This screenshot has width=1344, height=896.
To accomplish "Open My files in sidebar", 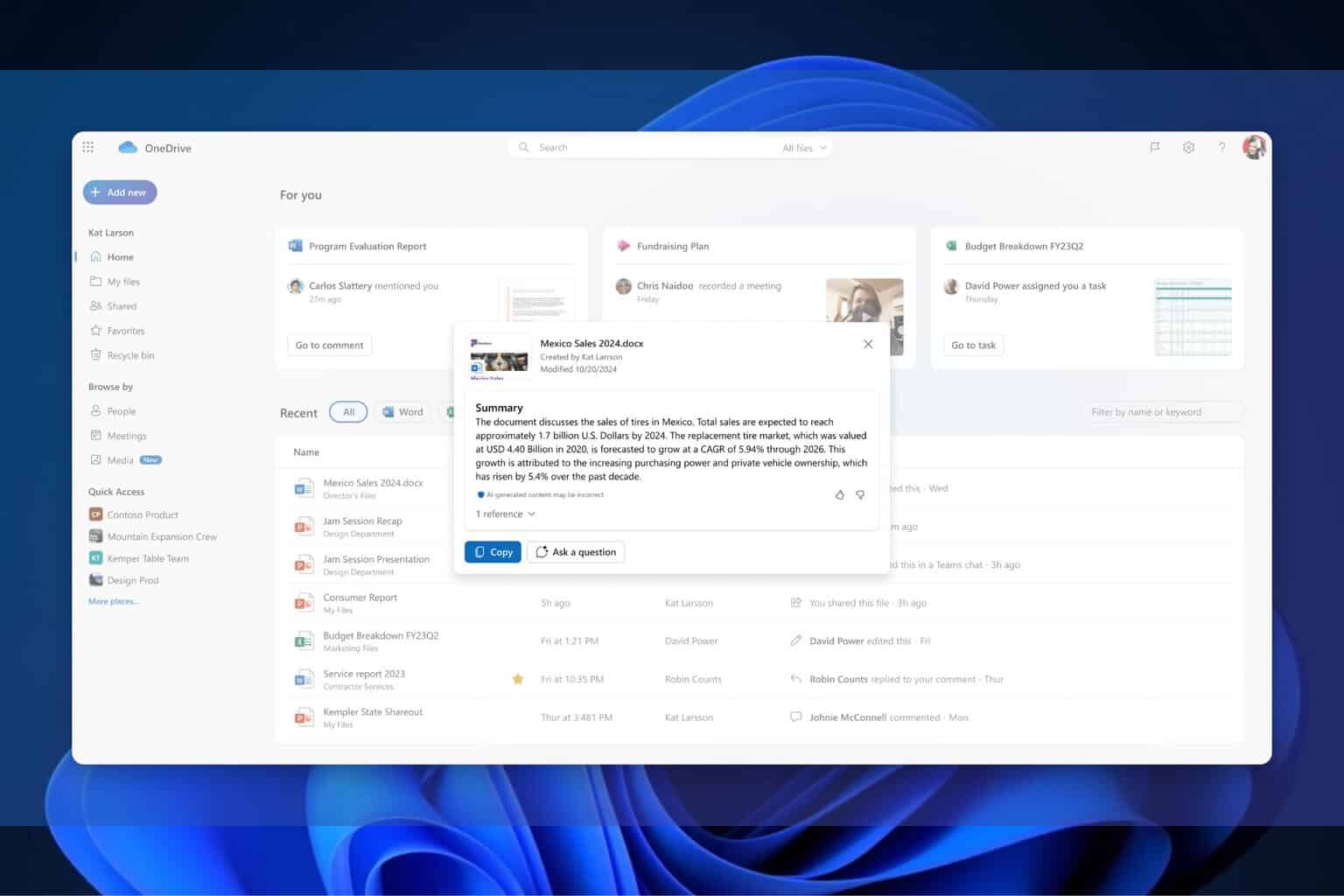I will 123,282.
